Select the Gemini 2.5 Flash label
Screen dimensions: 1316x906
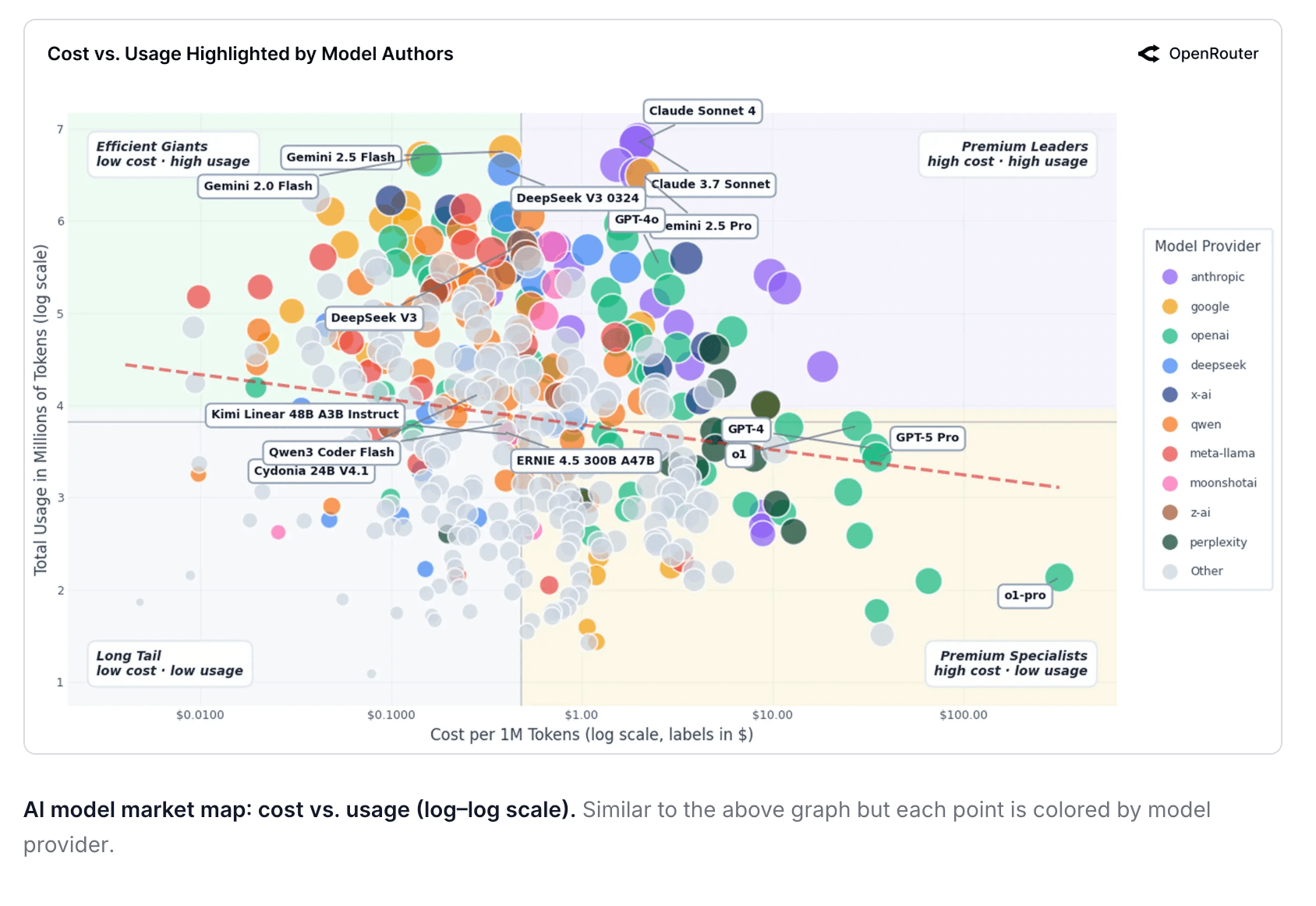click(341, 157)
